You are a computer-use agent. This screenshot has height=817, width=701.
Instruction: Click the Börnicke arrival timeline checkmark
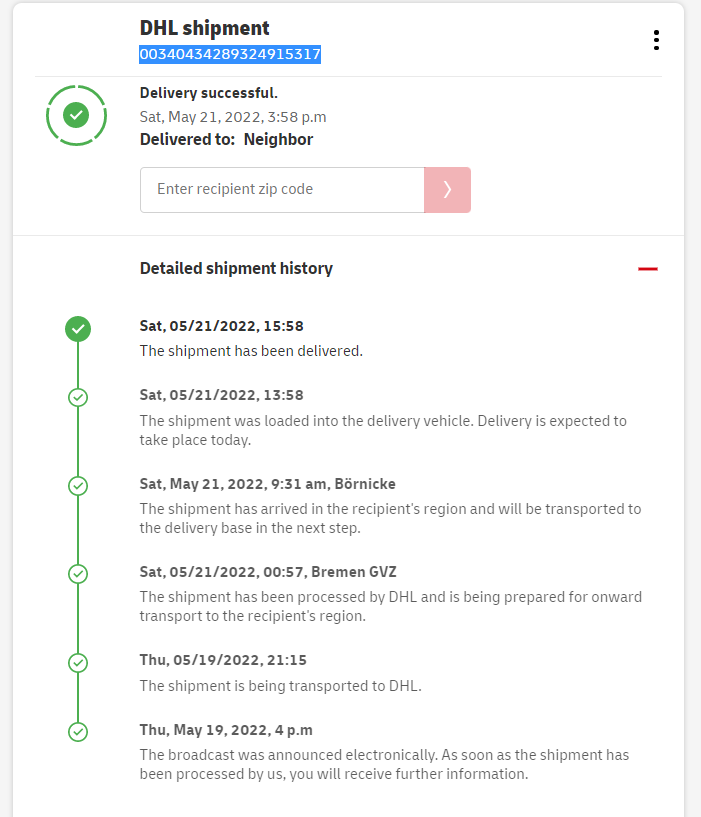[x=78, y=486]
